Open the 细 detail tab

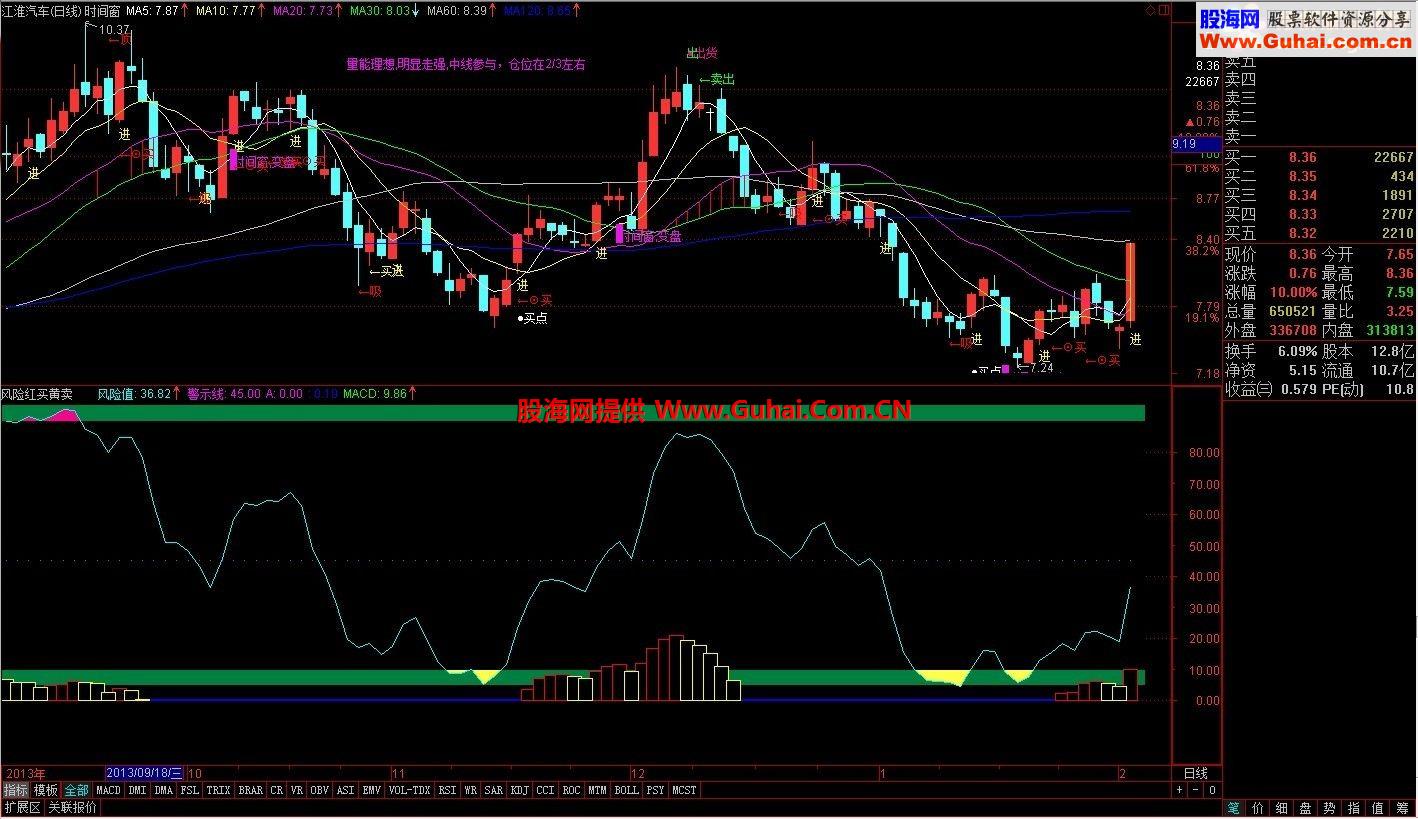[1282, 808]
